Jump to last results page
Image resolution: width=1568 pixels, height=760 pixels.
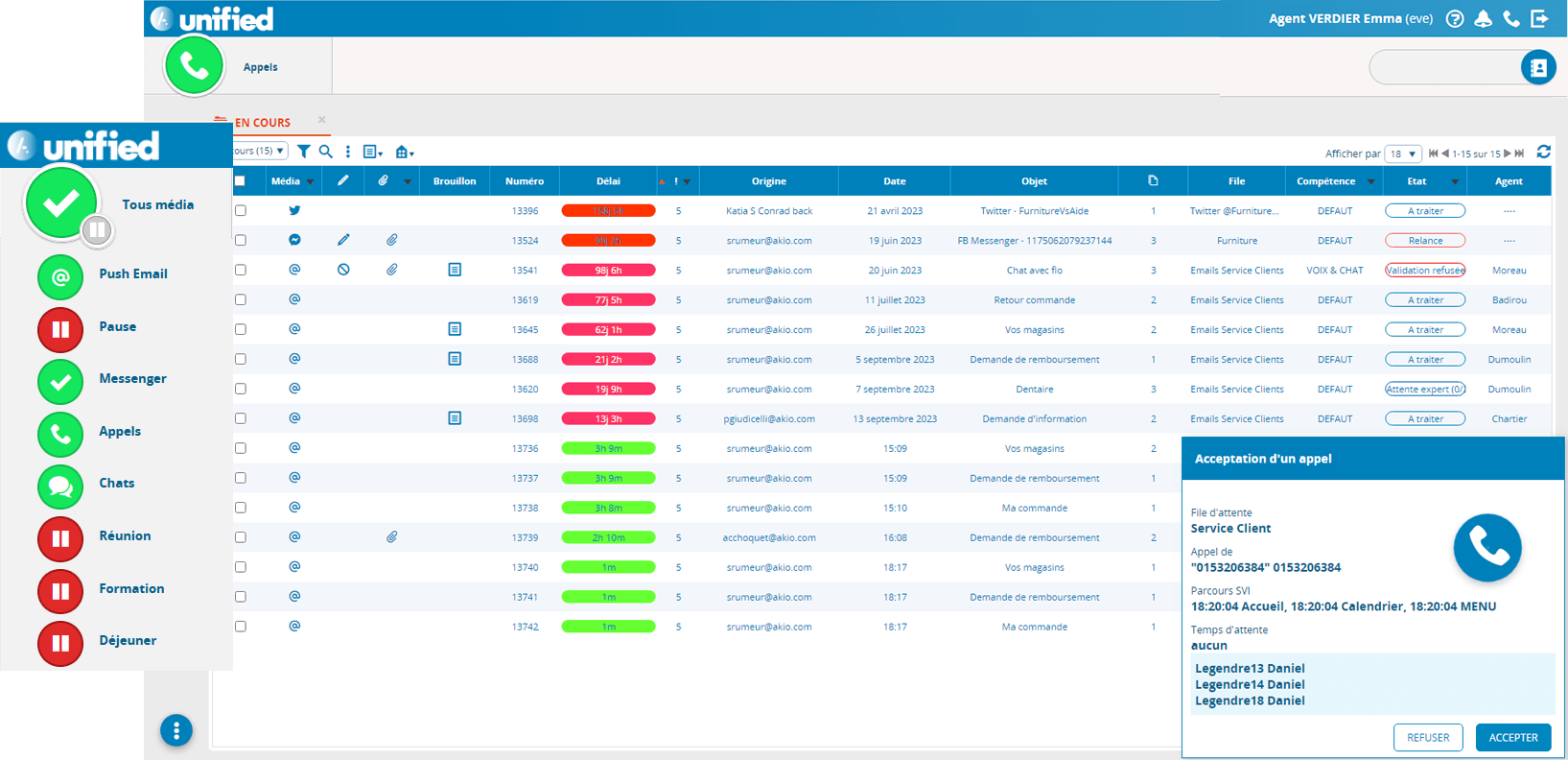1519,154
